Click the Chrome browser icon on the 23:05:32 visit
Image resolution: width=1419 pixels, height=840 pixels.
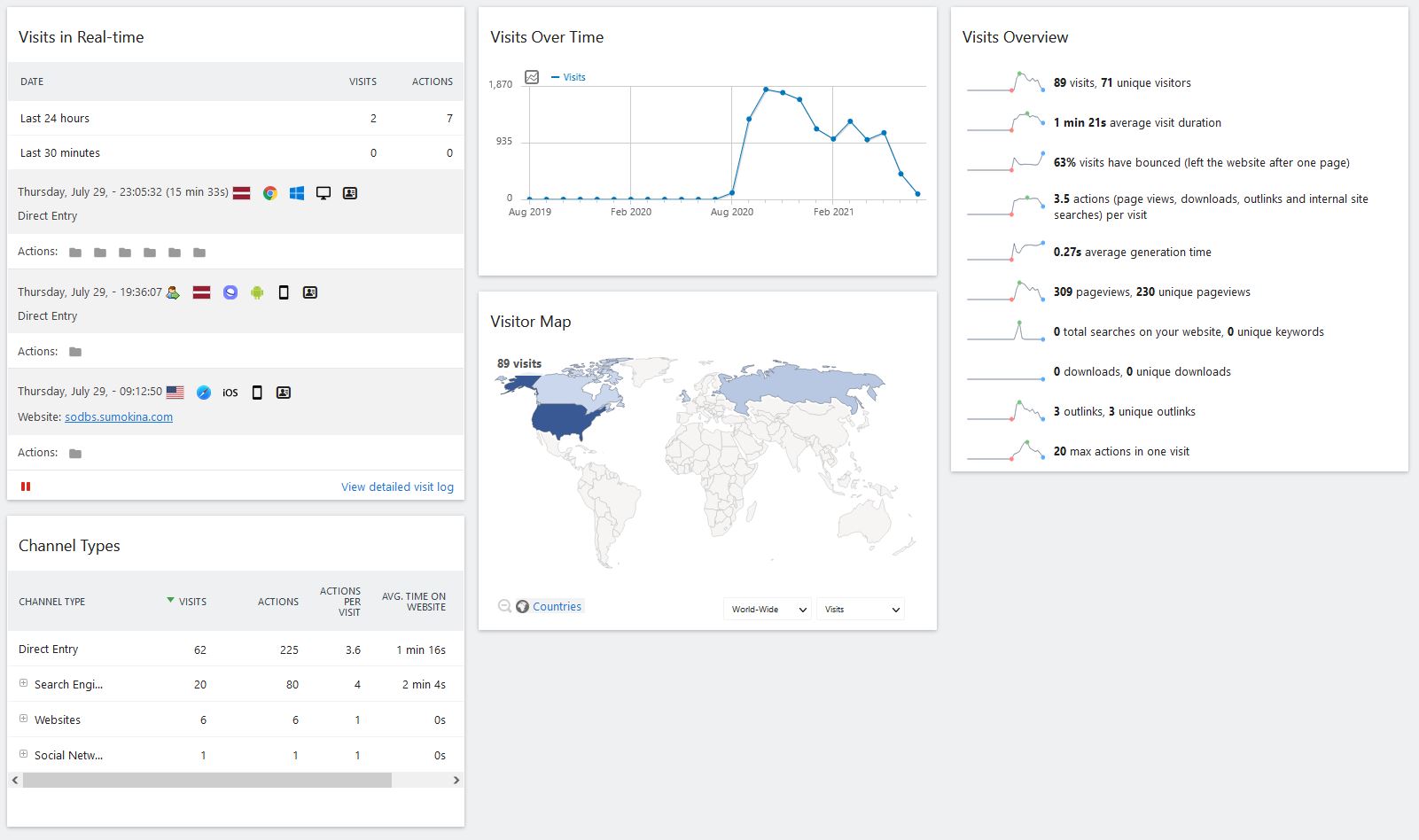[270, 193]
